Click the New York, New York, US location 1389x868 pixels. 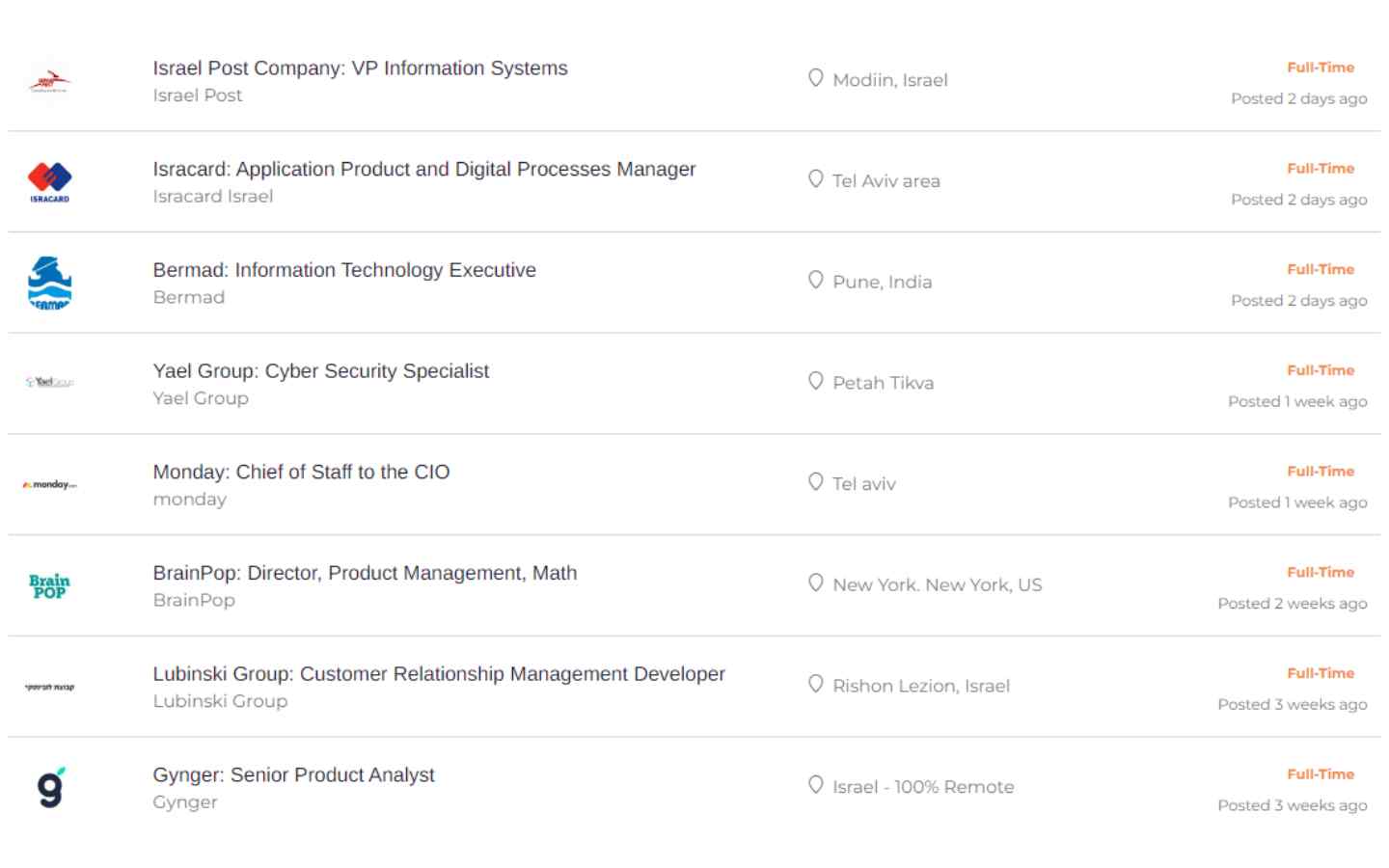tap(937, 585)
